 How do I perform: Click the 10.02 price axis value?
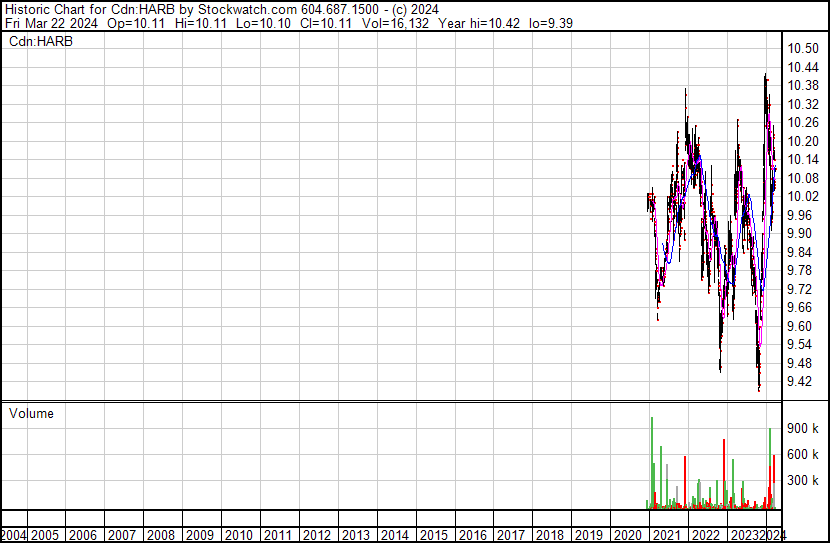pos(802,197)
